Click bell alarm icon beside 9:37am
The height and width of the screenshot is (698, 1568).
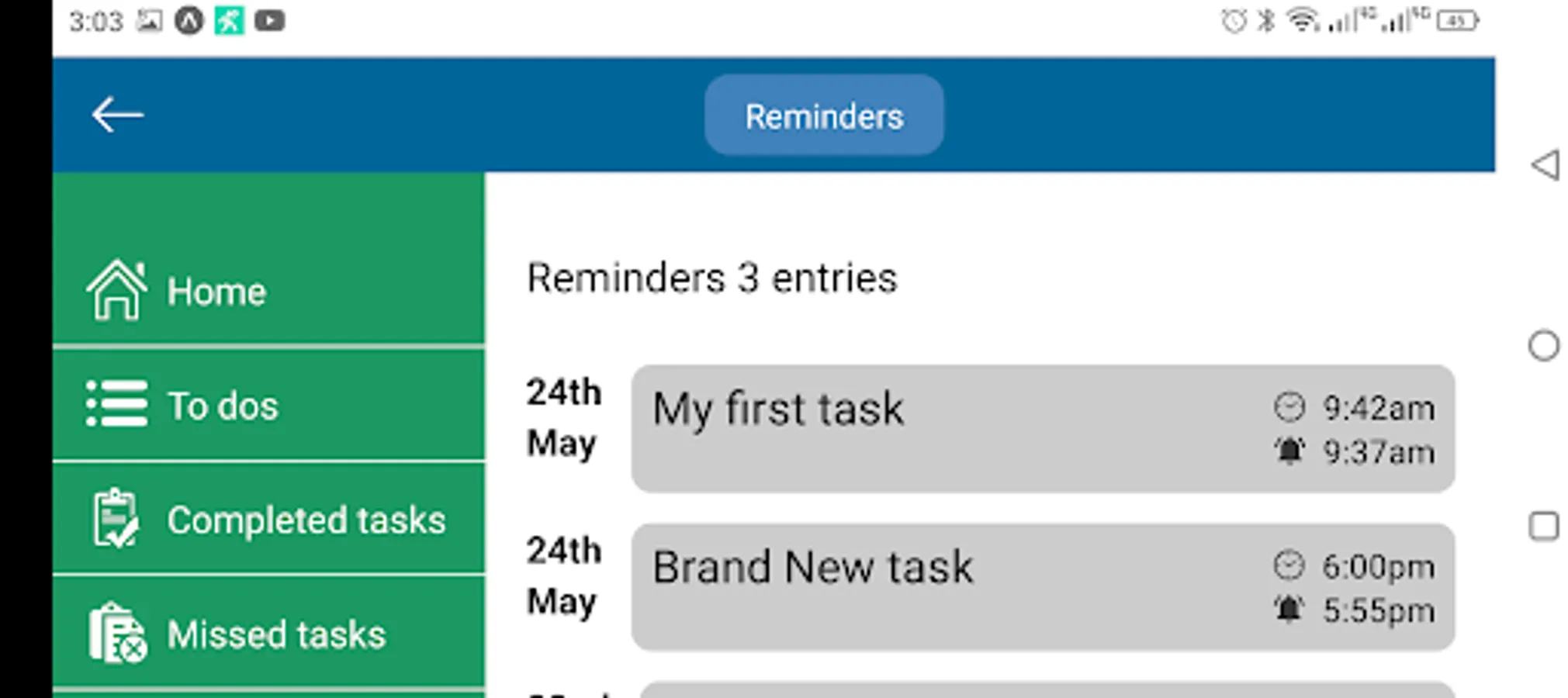click(1289, 451)
